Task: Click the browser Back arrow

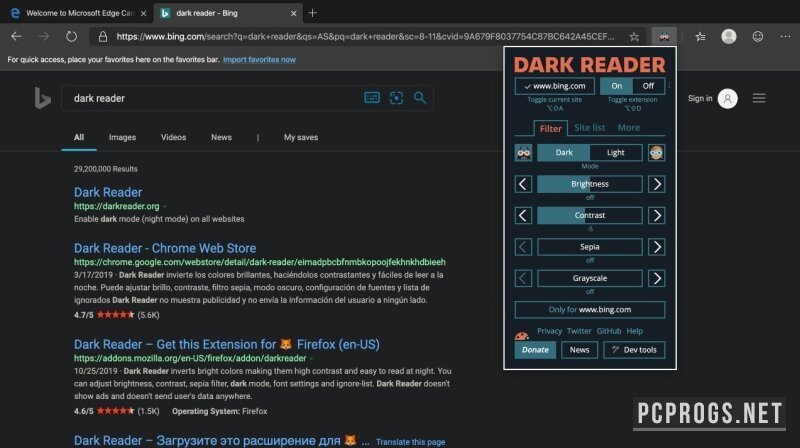Action: pos(16,36)
